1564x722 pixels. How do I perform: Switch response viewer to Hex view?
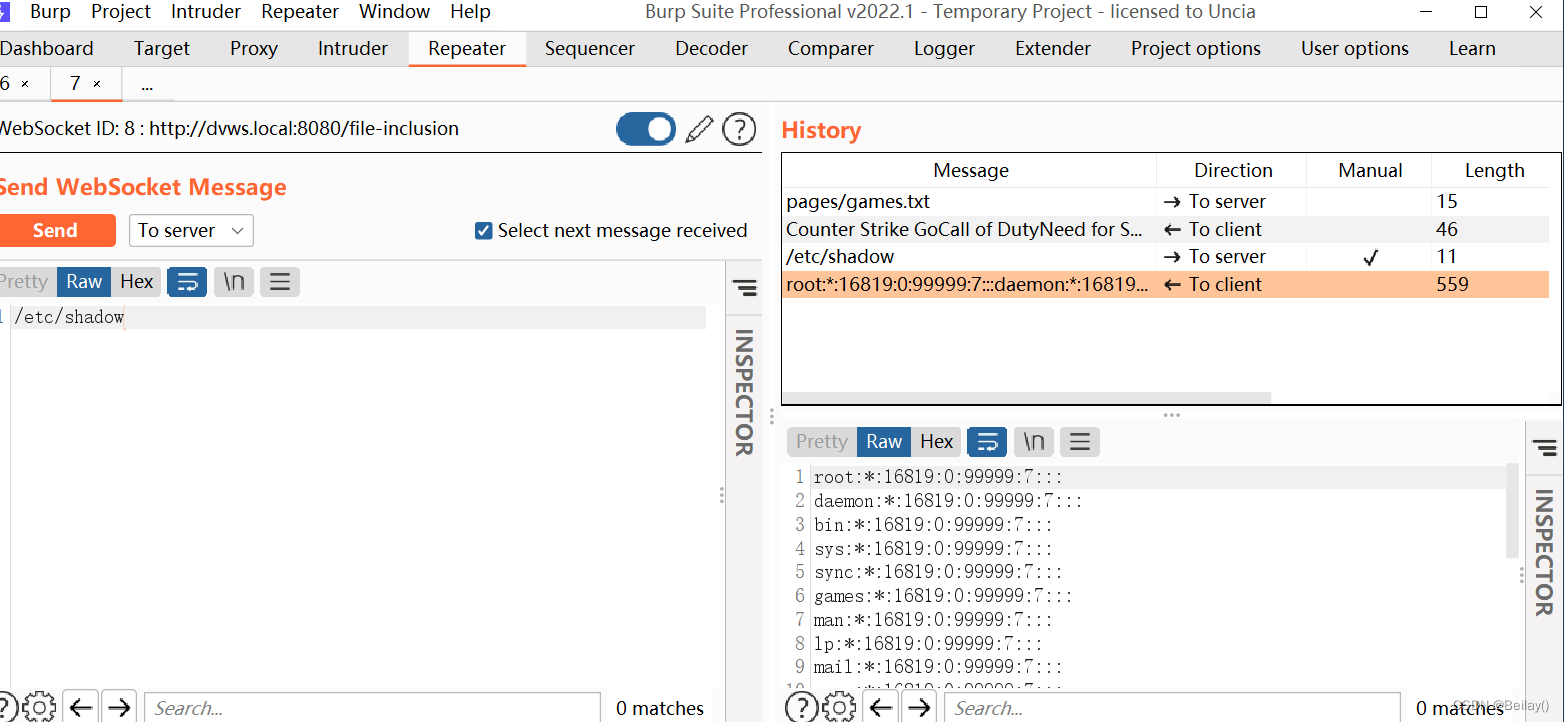point(937,441)
